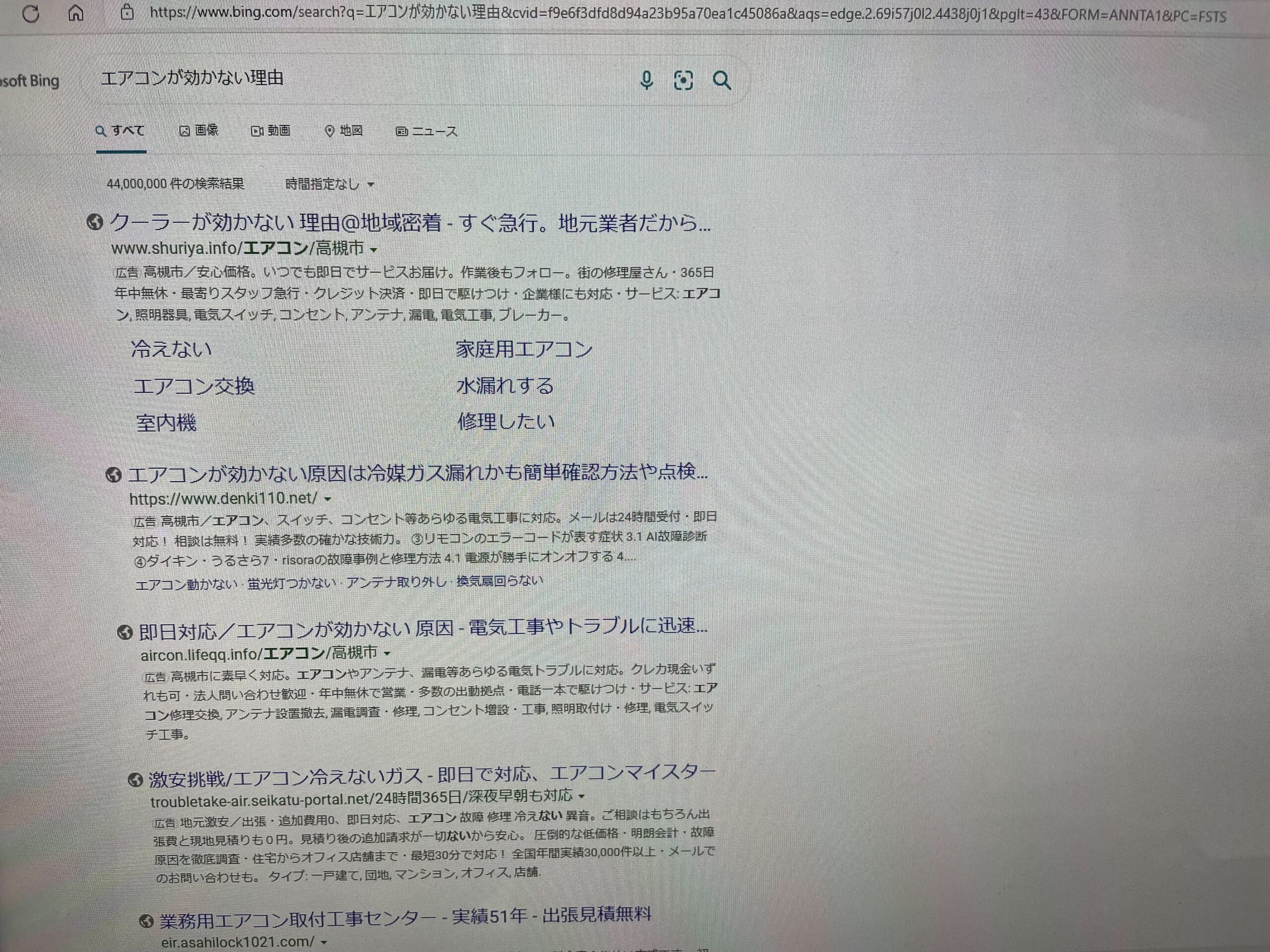Click 44,000,000 件の検索結果 text
The image size is (1270, 952).
[x=175, y=183]
